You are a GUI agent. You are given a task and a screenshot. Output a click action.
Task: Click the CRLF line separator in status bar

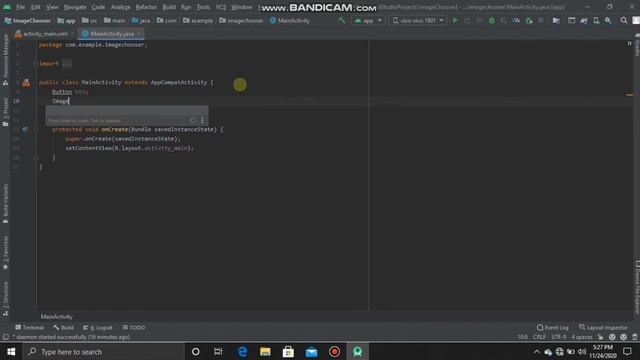point(539,337)
